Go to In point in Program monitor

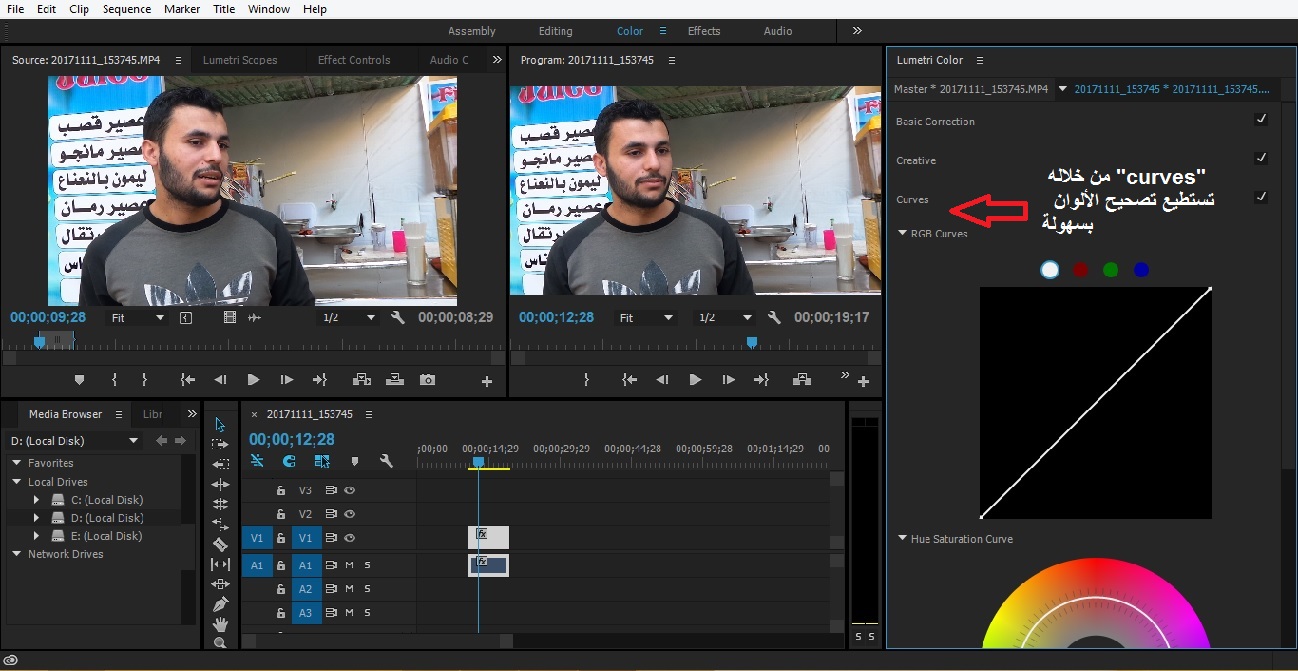[629, 380]
